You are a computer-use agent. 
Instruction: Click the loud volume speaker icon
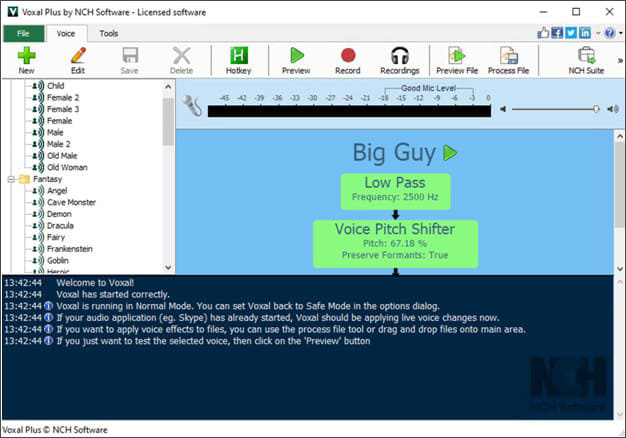pyautogui.click(x=613, y=109)
